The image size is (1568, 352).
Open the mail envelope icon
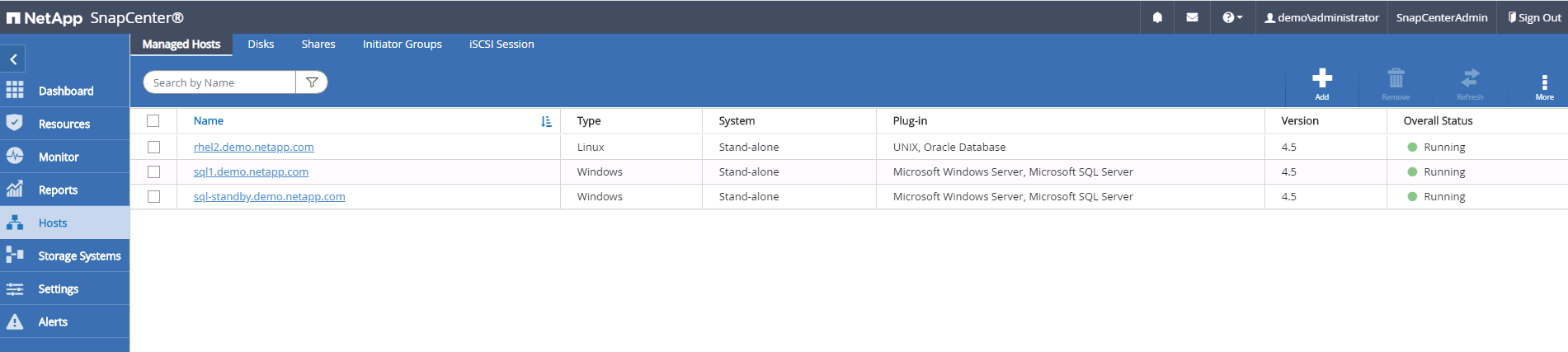1192,17
